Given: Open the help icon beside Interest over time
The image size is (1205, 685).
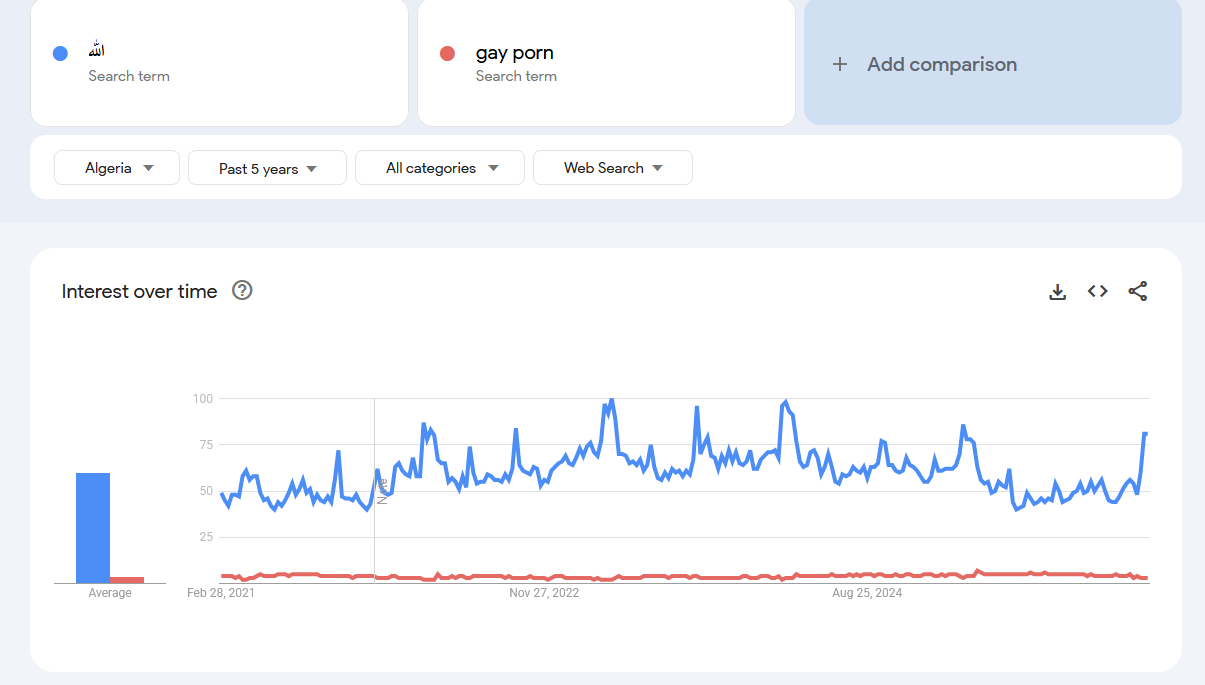Looking at the screenshot, I should click(242, 290).
